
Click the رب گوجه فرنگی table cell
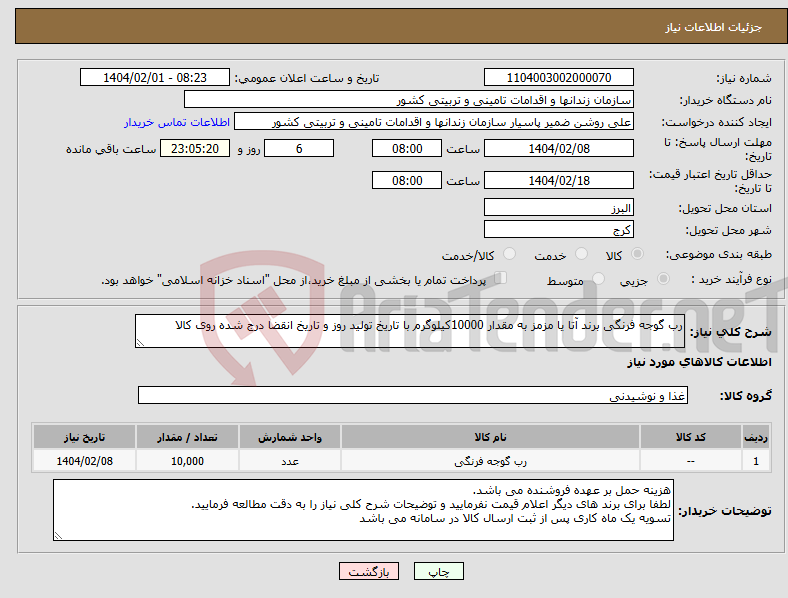tap(490, 461)
